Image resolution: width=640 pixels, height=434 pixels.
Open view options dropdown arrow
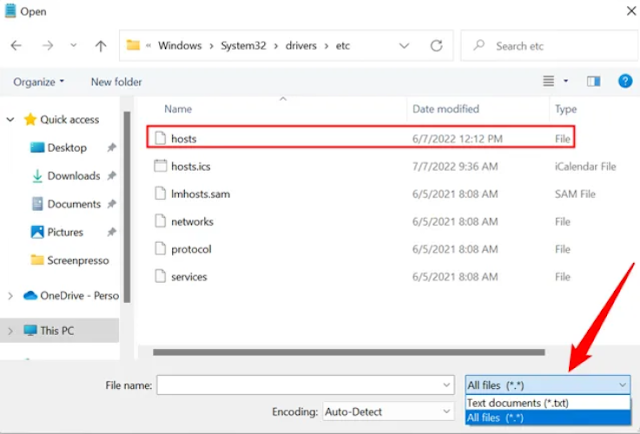click(x=566, y=81)
